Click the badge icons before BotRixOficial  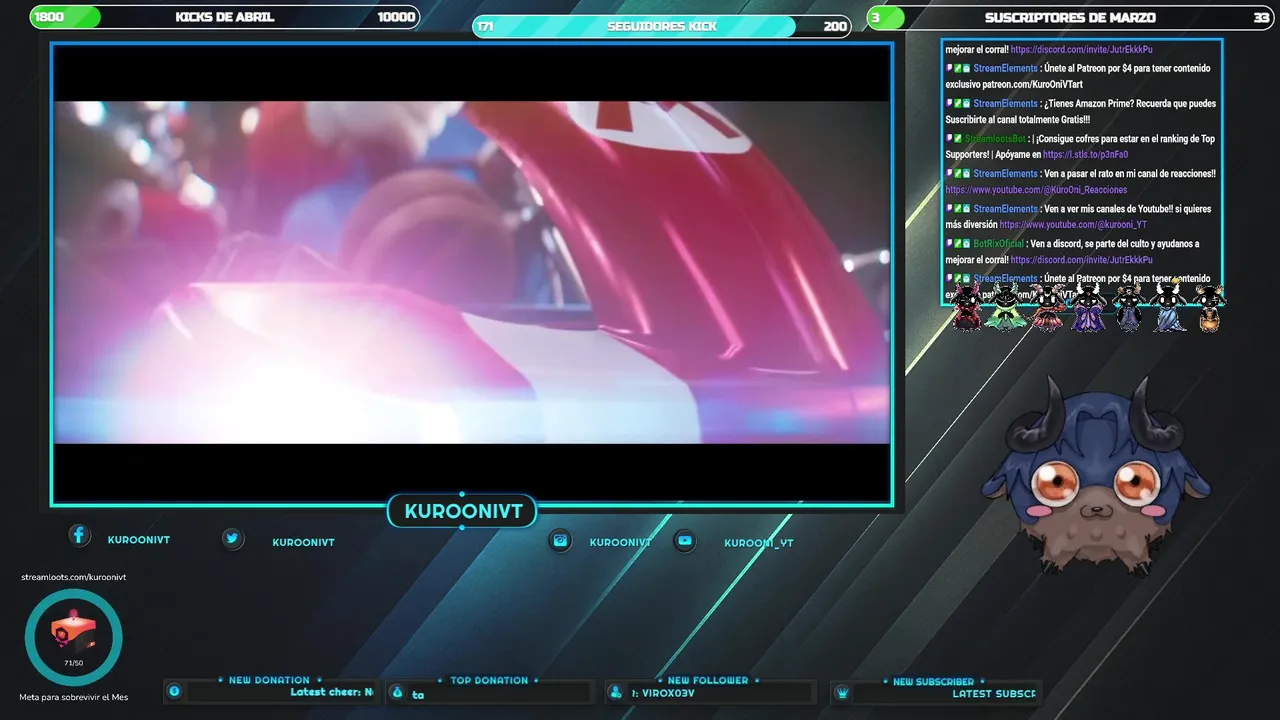click(958, 243)
